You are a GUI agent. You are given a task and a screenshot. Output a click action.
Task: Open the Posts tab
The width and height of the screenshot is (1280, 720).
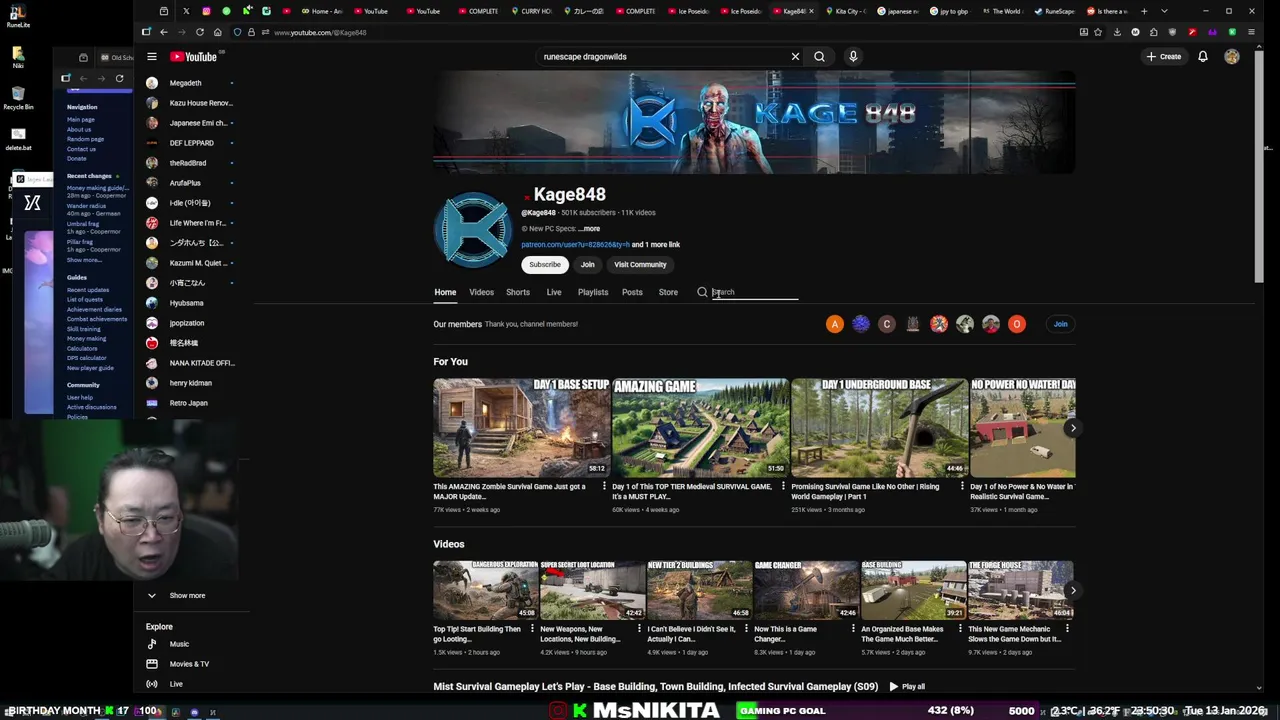pos(632,292)
